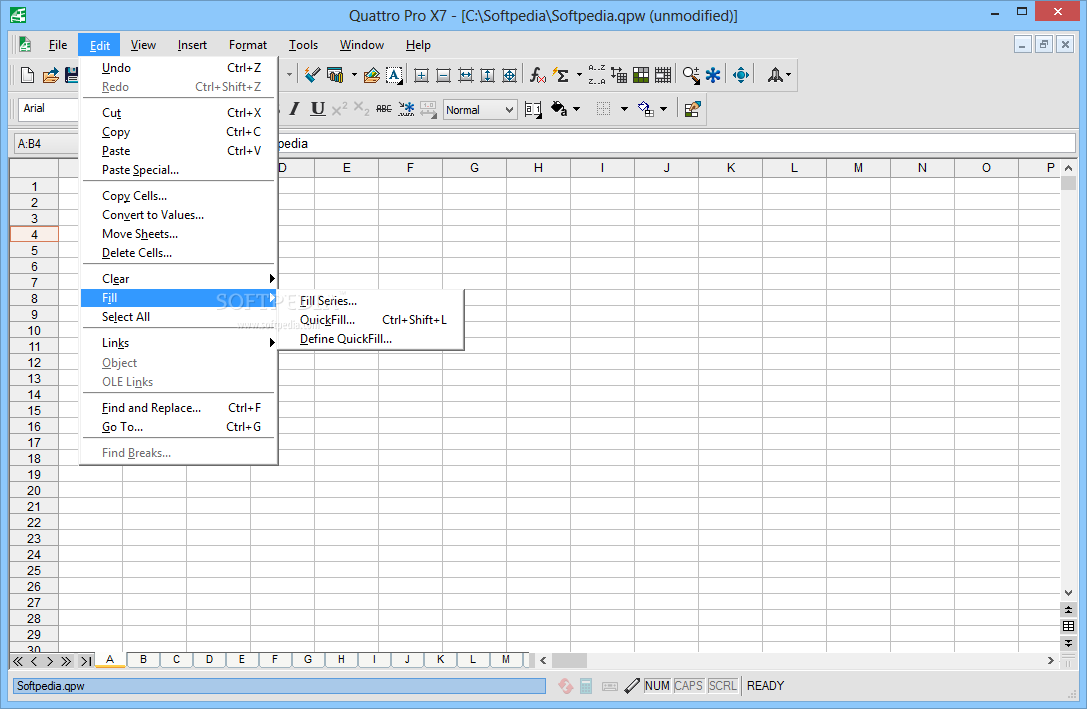The image size is (1087, 709).
Task: Open the Tools menu
Action: (303, 45)
